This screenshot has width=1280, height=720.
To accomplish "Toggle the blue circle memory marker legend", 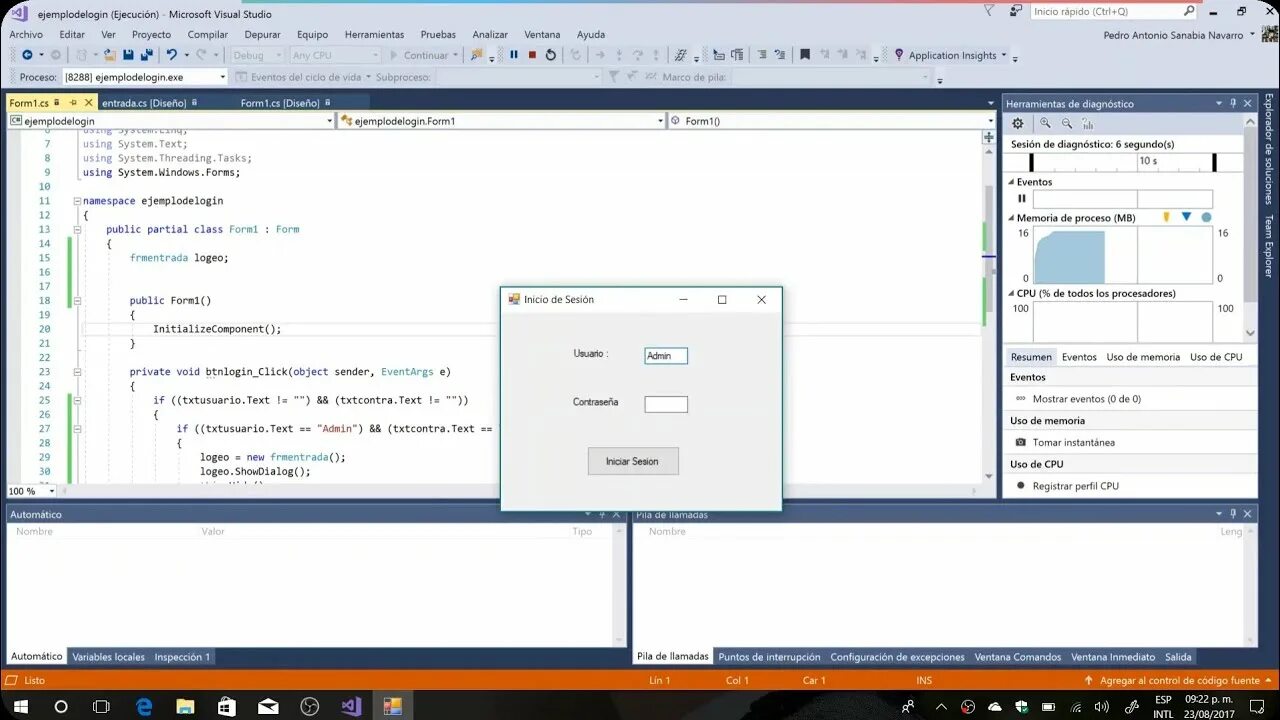I will [x=1206, y=217].
